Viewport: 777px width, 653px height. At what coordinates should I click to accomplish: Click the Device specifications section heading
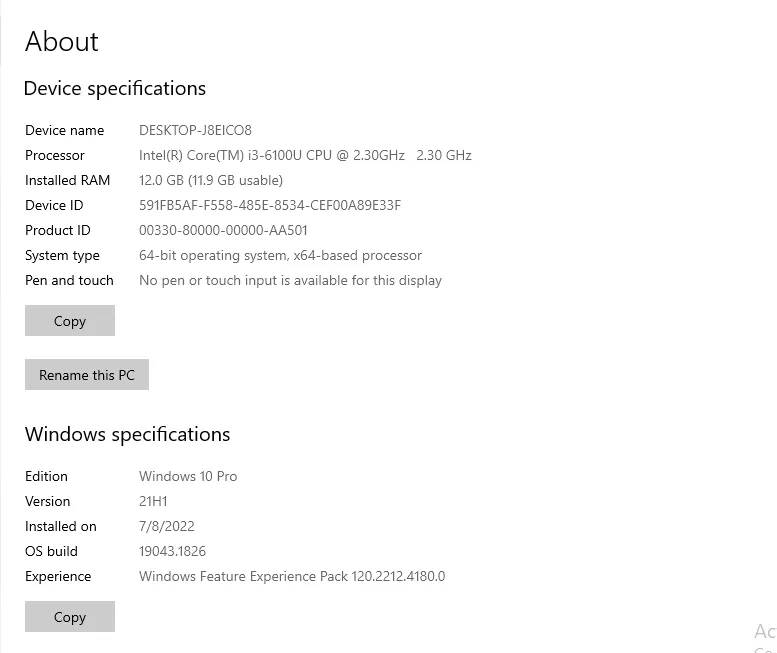pyautogui.click(x=115, y=89)
